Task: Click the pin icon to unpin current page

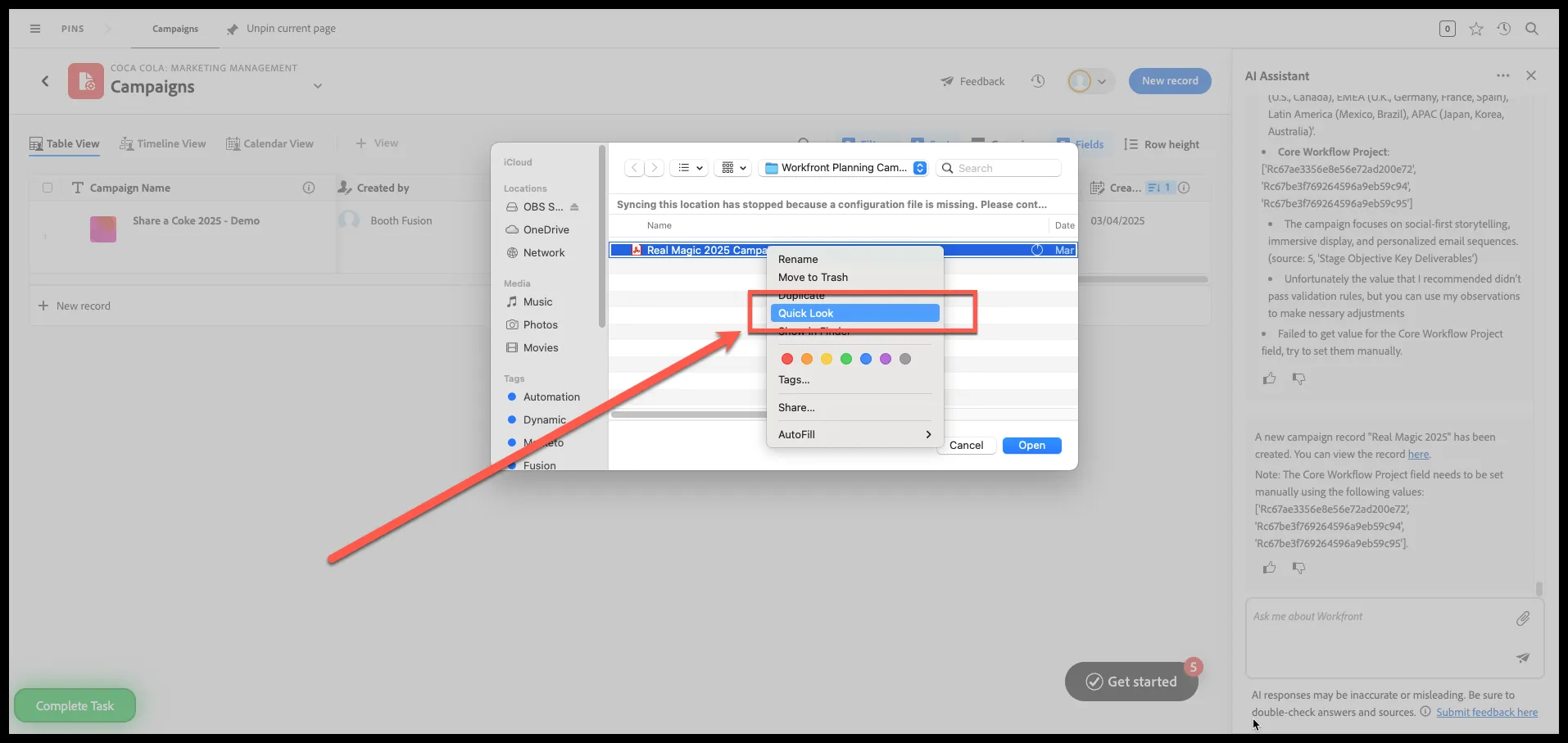Action: click(233, 29)
